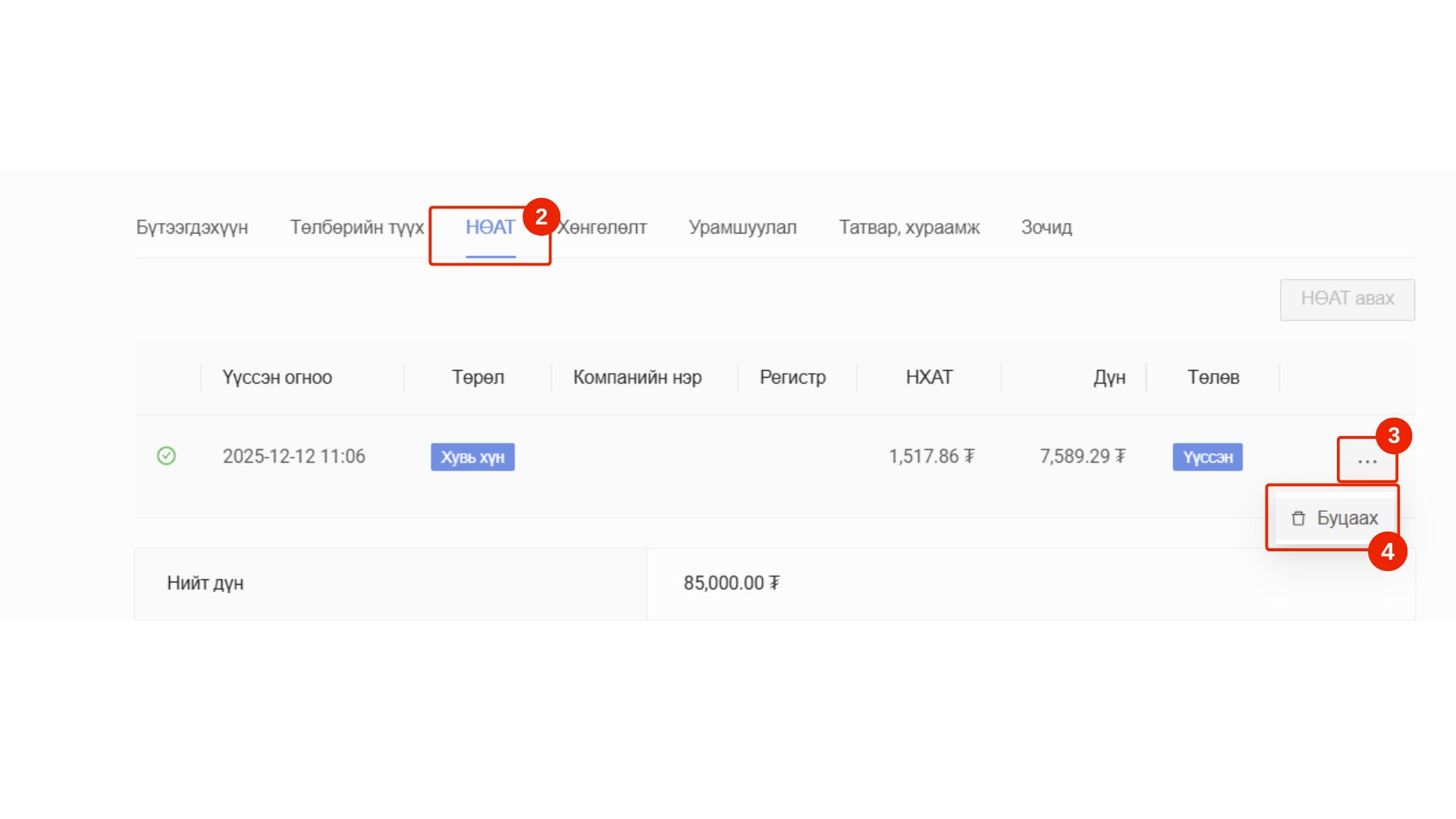Screen dimensions: 1456x819
Task: Open the three-dot row actions menu
Action: (x=1367, y=460)
